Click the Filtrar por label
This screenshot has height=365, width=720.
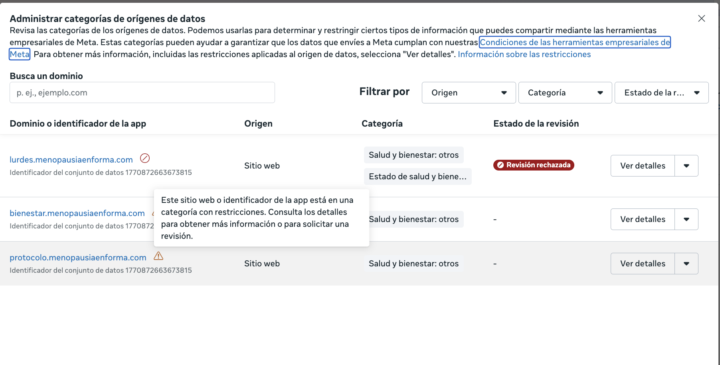(x=384, y=92)
